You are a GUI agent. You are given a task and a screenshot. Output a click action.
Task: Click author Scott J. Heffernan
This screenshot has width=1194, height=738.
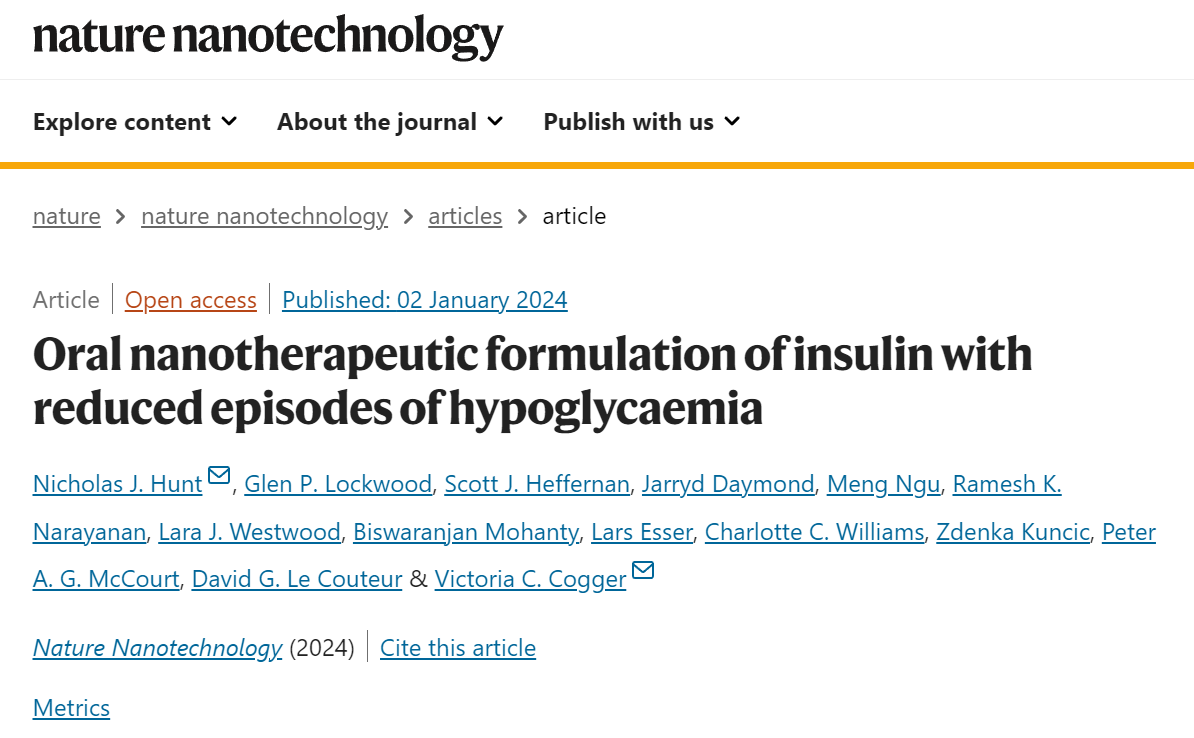tap(537, 484)
